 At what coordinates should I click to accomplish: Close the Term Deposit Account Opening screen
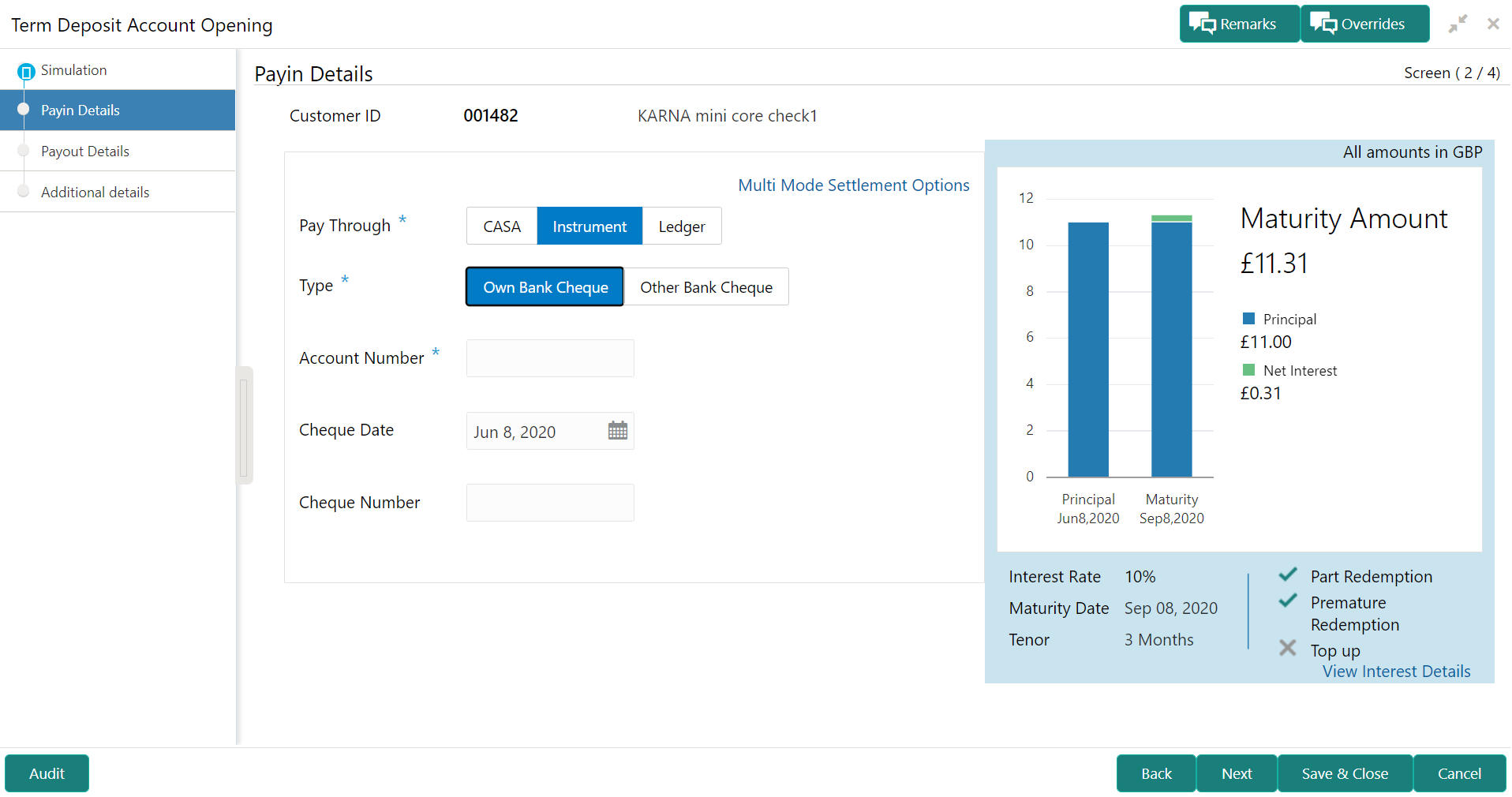1493,24
